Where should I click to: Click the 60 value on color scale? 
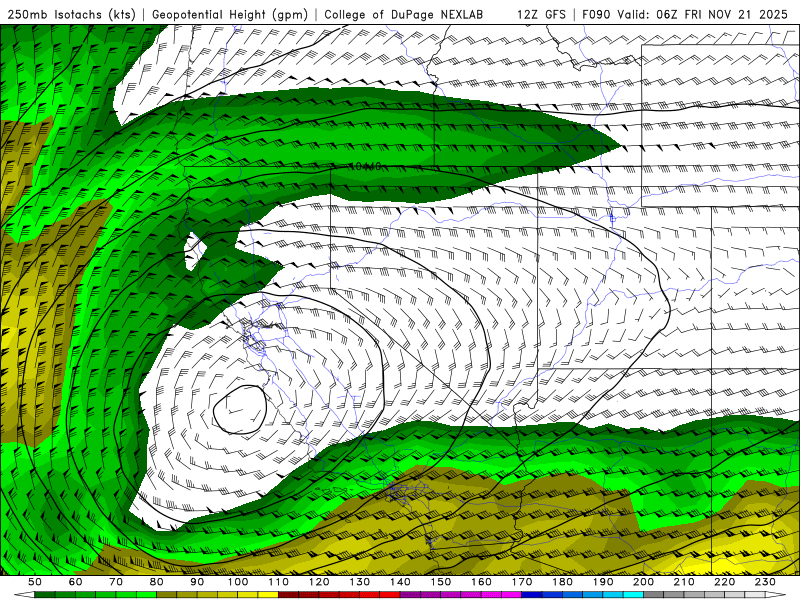coord(75,582)
